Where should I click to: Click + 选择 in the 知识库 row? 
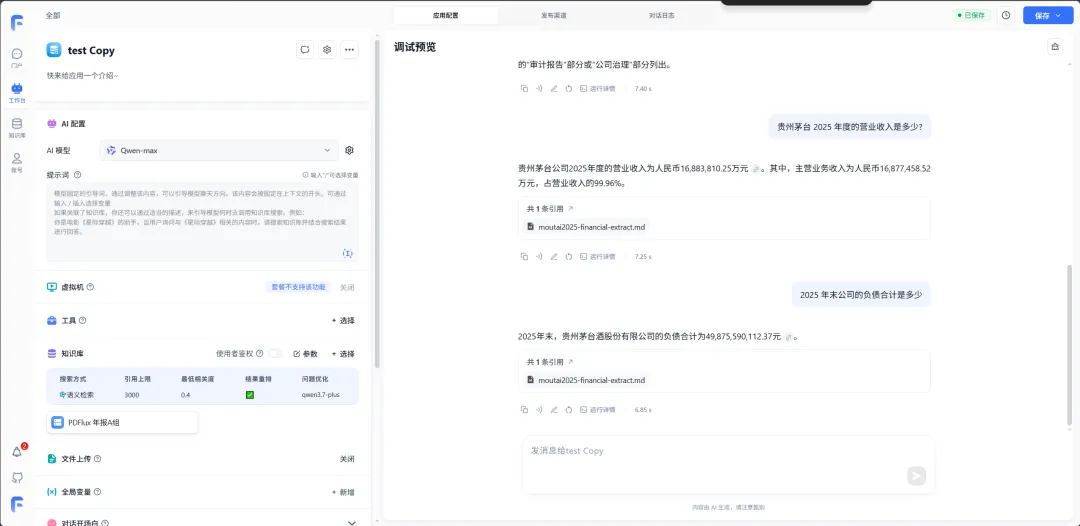click(343, 354)
